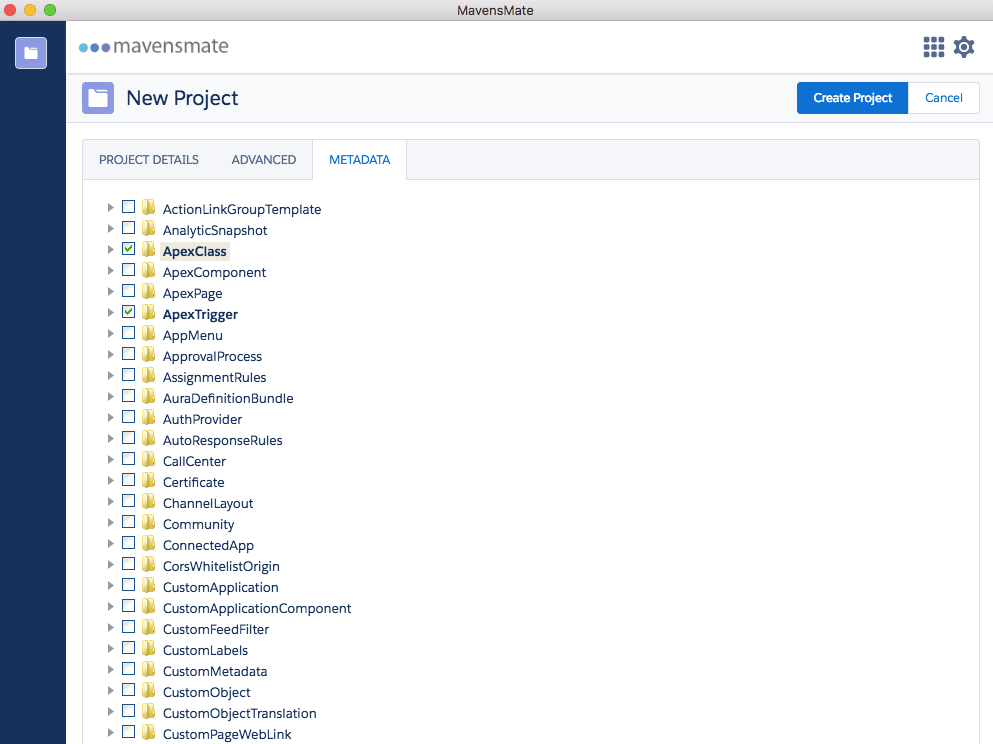This screenshot has width=993, height=744.
Task: Uncheck the ApexClass checkbox
Action: click(x=129, y=248)
